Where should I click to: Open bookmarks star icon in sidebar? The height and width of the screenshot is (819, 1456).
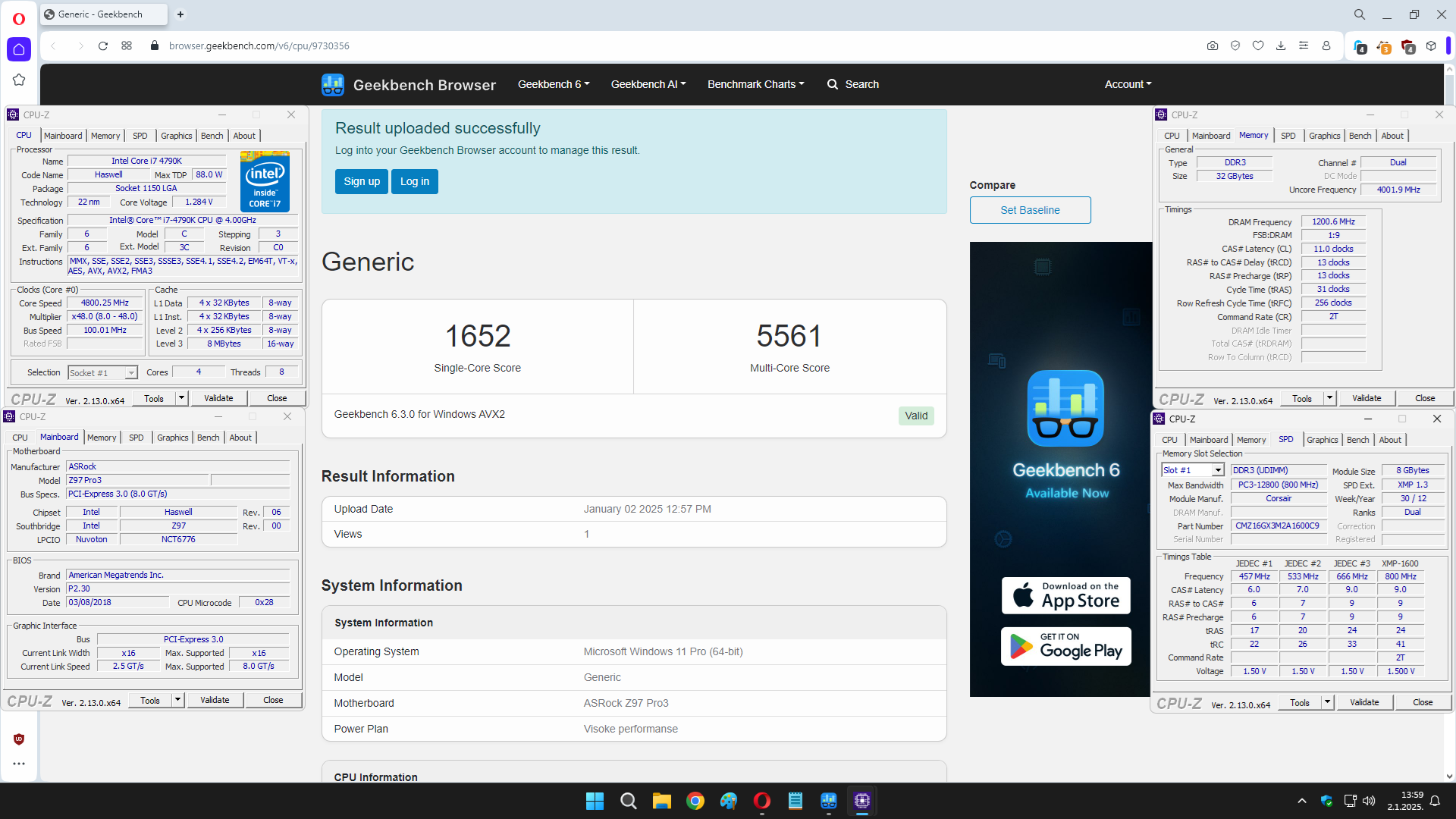(19, 80)
